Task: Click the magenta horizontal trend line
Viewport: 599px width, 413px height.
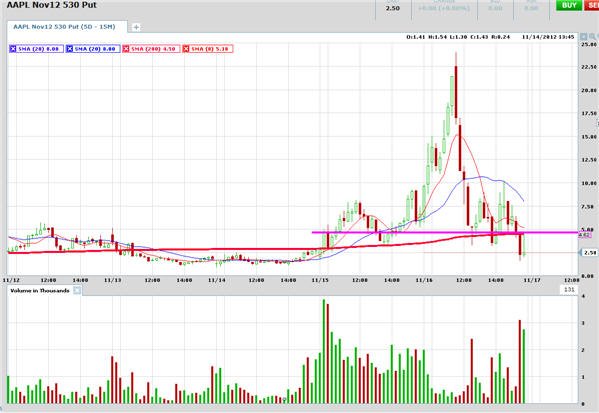Action: click(445, 232)
